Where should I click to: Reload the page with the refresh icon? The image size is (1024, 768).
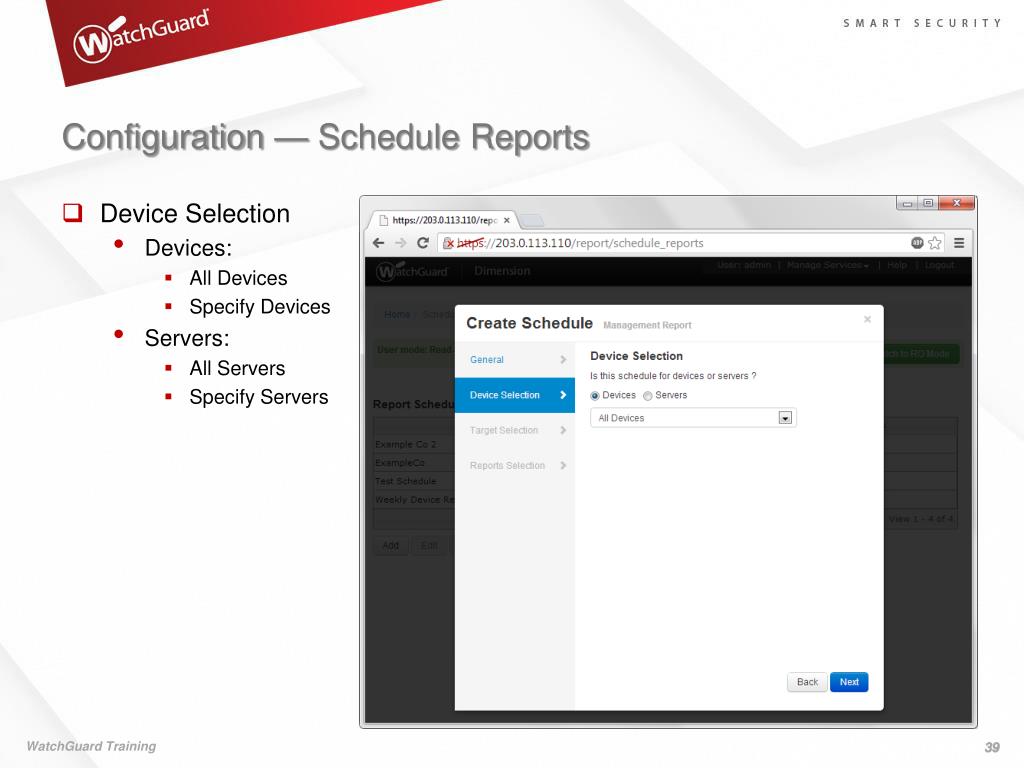point(423,243)
